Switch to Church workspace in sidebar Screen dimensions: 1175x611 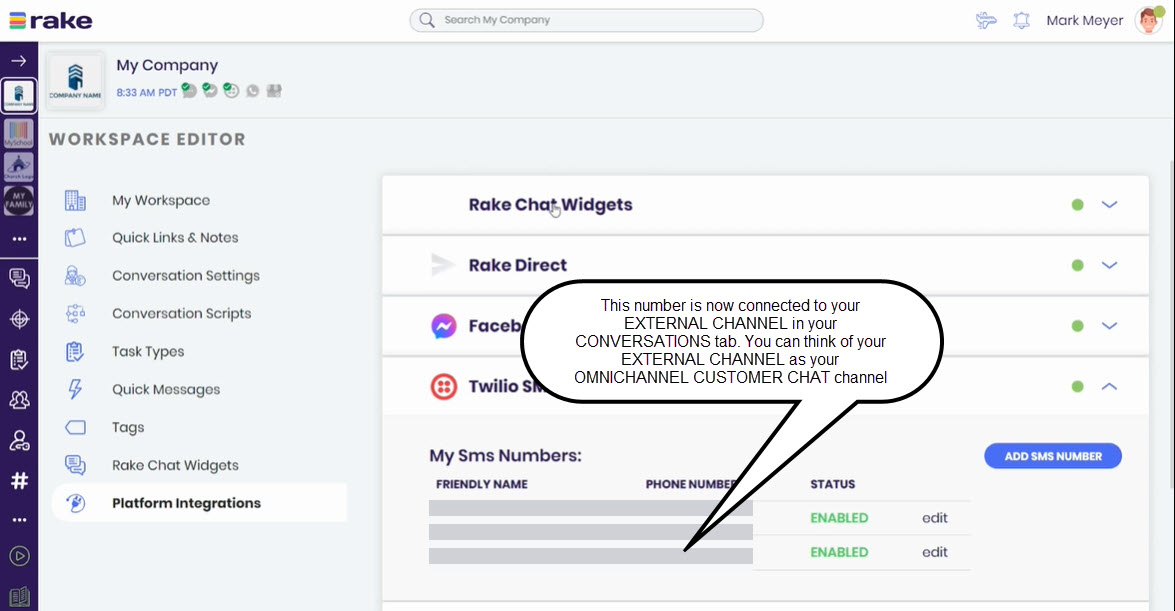click(x=19, y=166)
